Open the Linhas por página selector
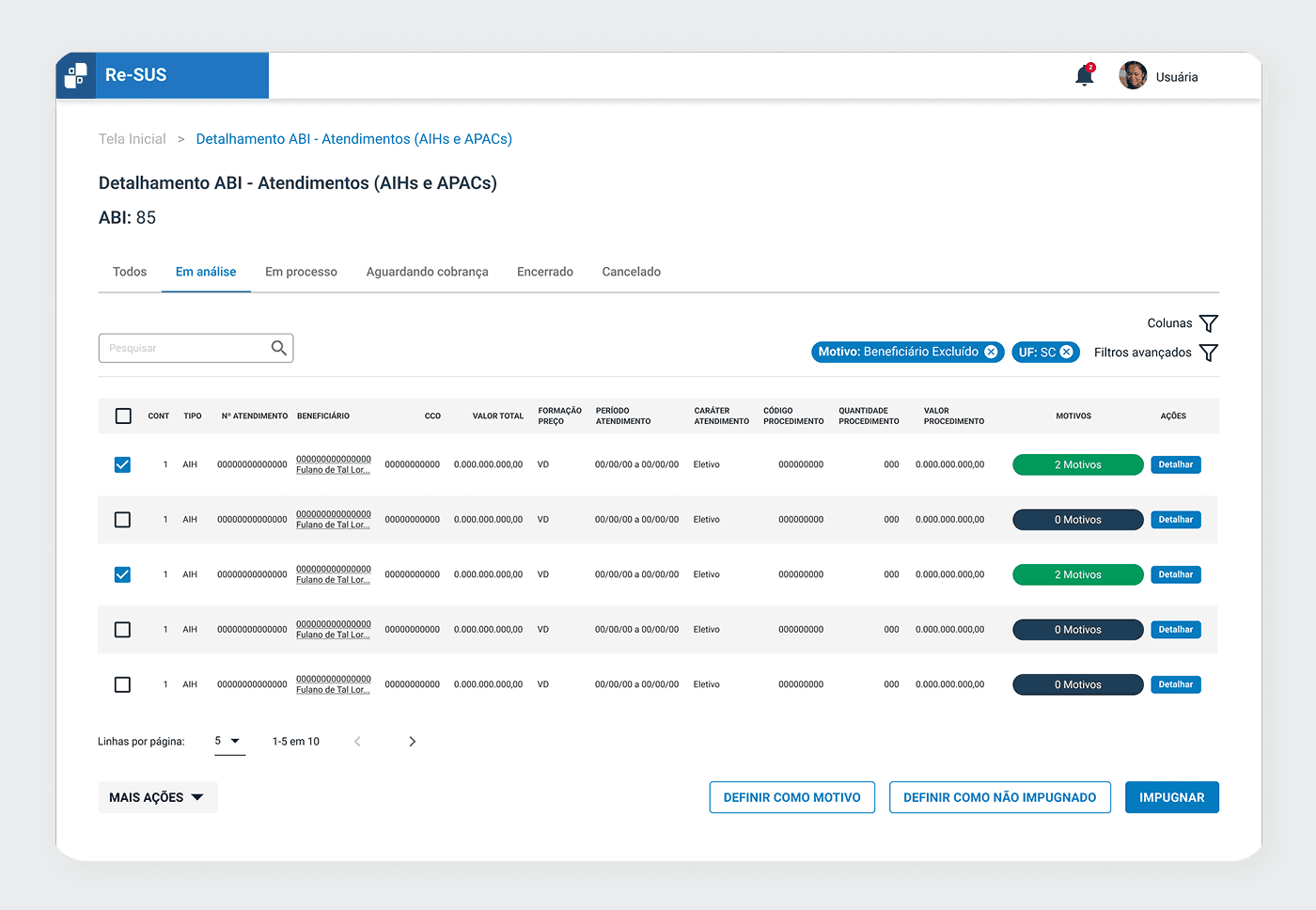Viewport: 1316px width, 910px height. 228,741
